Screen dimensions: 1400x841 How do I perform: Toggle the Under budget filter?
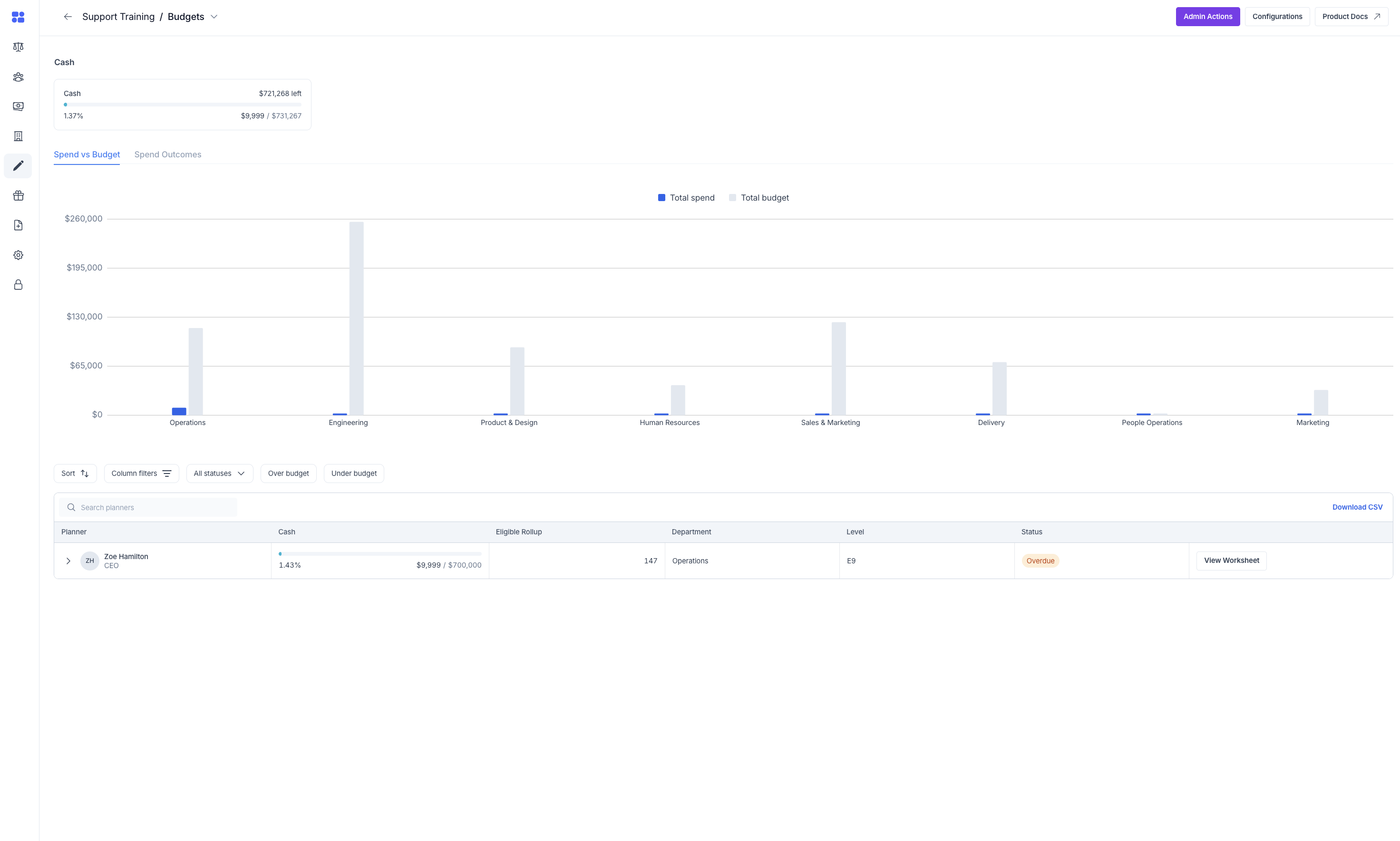coord(353,473)
